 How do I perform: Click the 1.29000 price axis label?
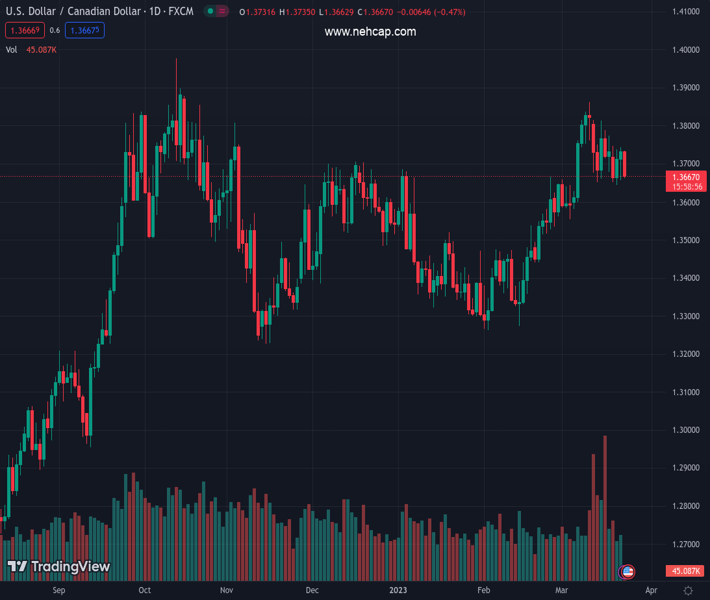coord(686,468)
